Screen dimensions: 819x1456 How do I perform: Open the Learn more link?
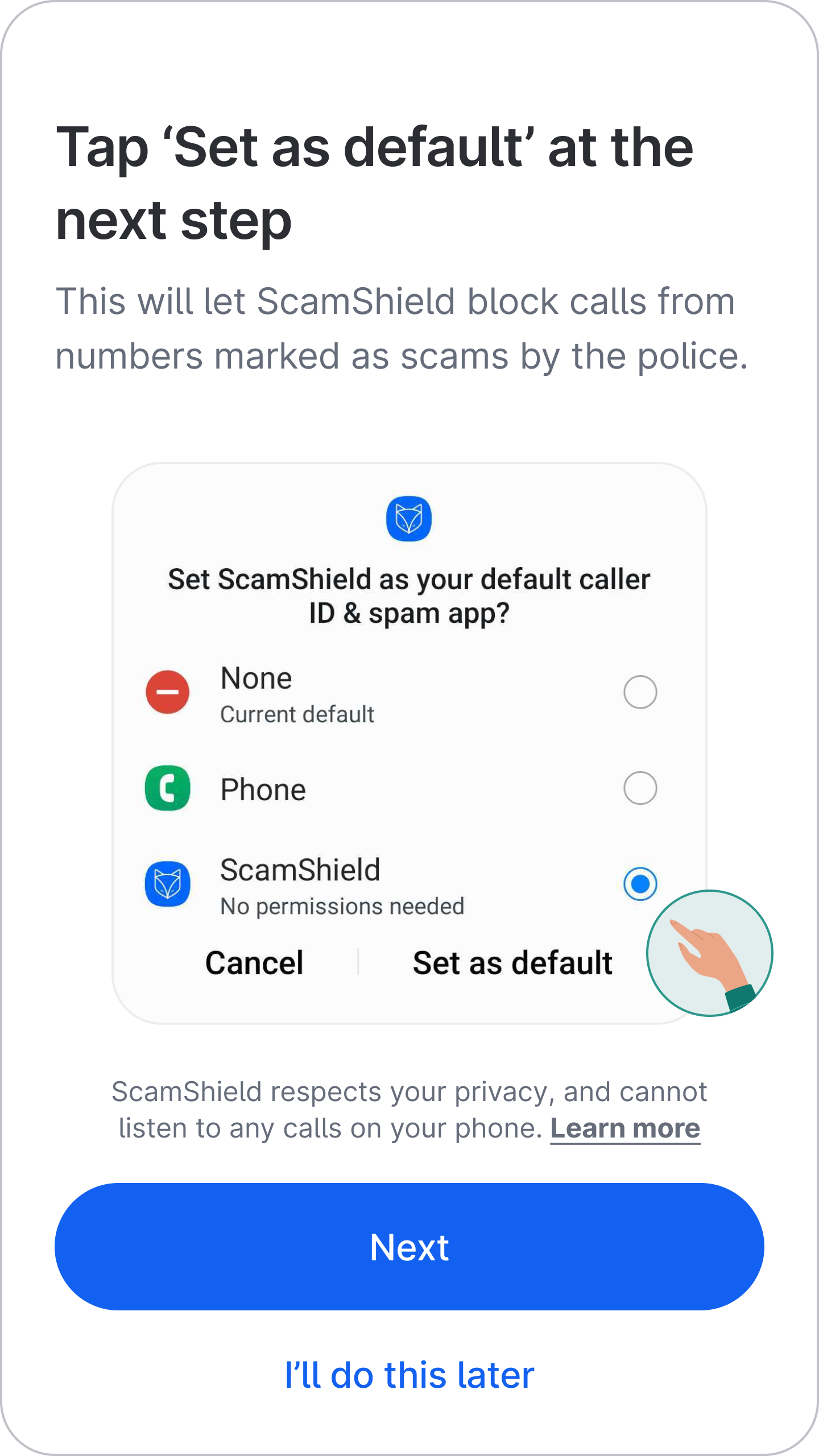point(625,1128)
